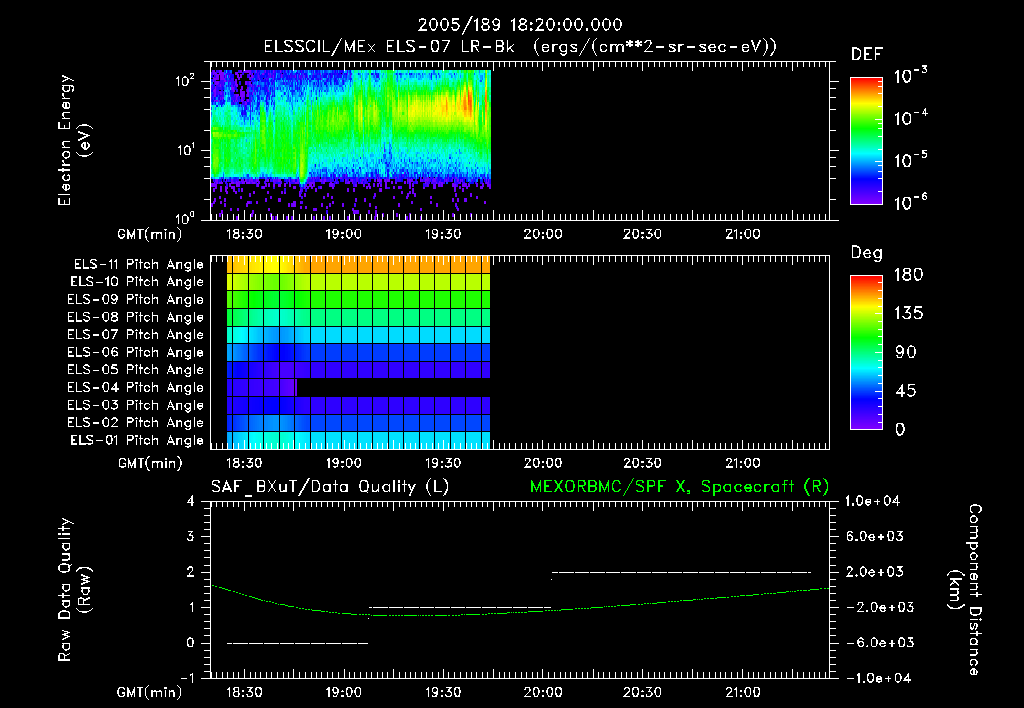
Task: Click the data quality level 0 line segment
Action: (298, 643)
